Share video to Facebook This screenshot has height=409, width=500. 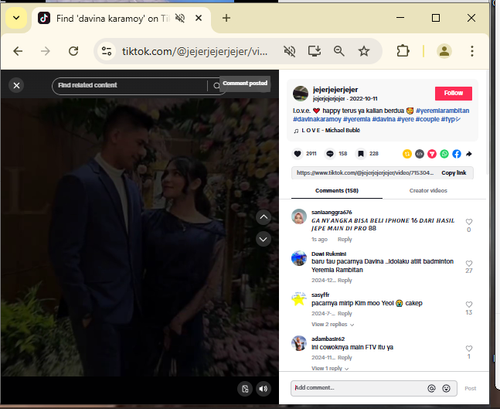(x=457, y=154)
